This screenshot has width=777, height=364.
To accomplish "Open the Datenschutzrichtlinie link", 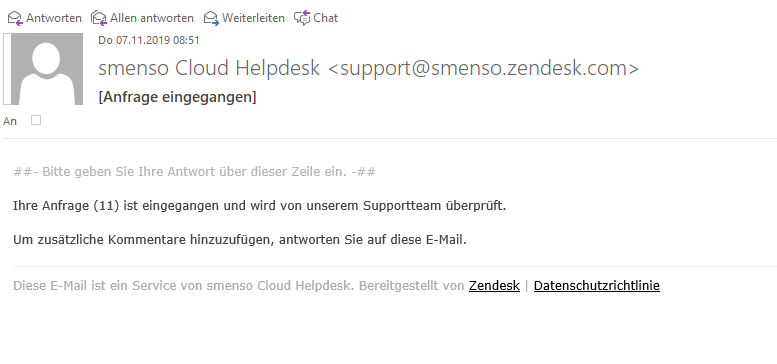I will coord(597,286).
